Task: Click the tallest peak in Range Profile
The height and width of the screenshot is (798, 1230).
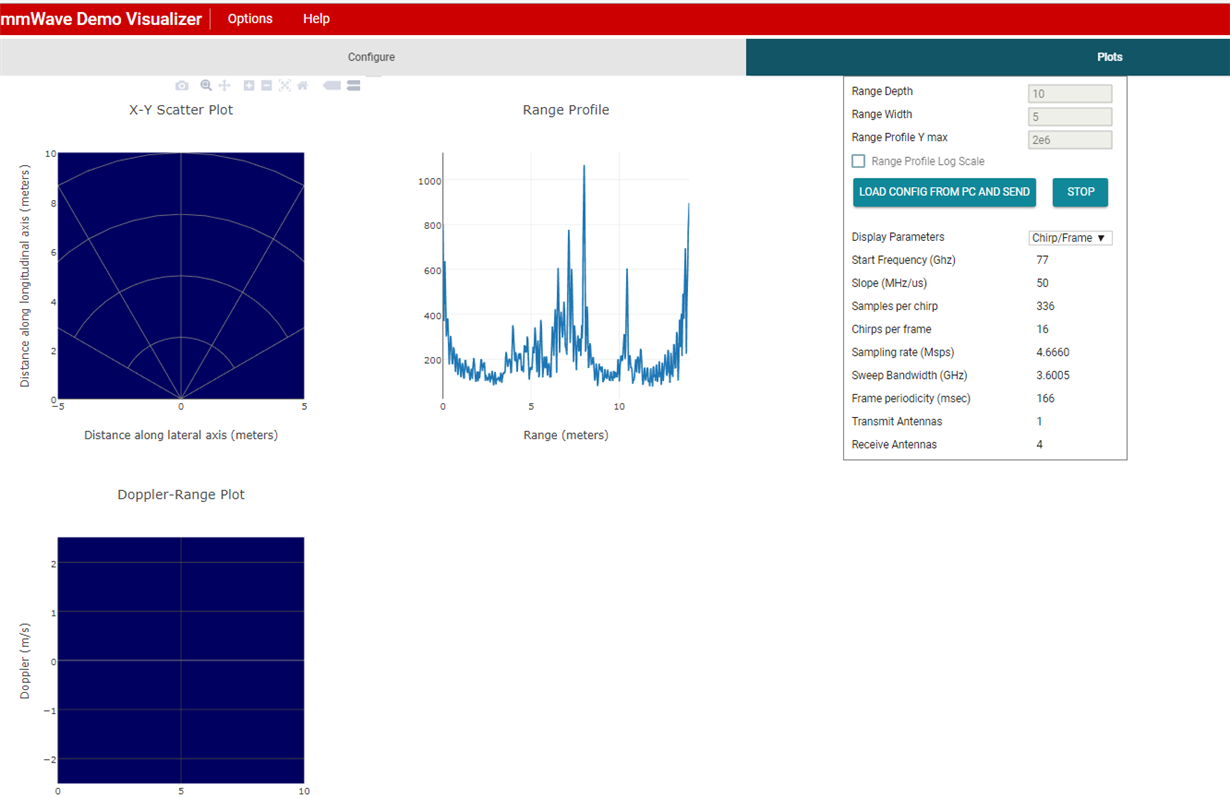Action: click(584, 167)
